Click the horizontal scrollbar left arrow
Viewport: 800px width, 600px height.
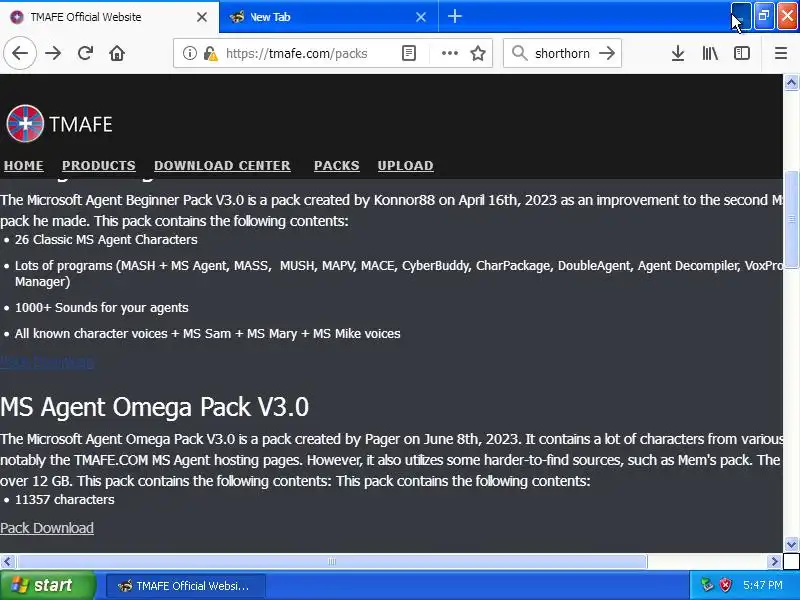pyautogui.click(x=7, y=562)
